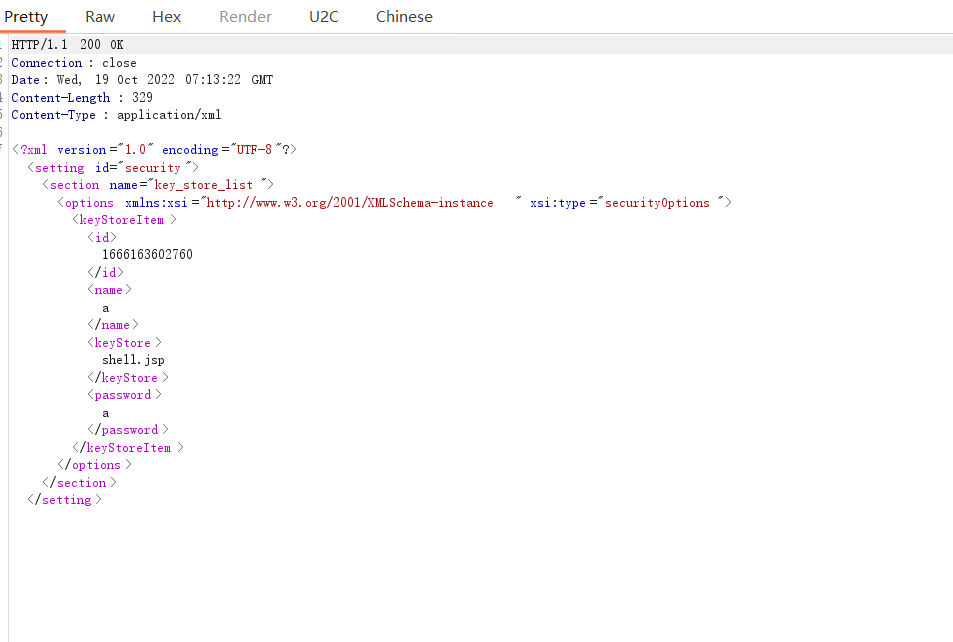Click the closing /options tag
Screen dimensions: 953x642
click(95, 464)
